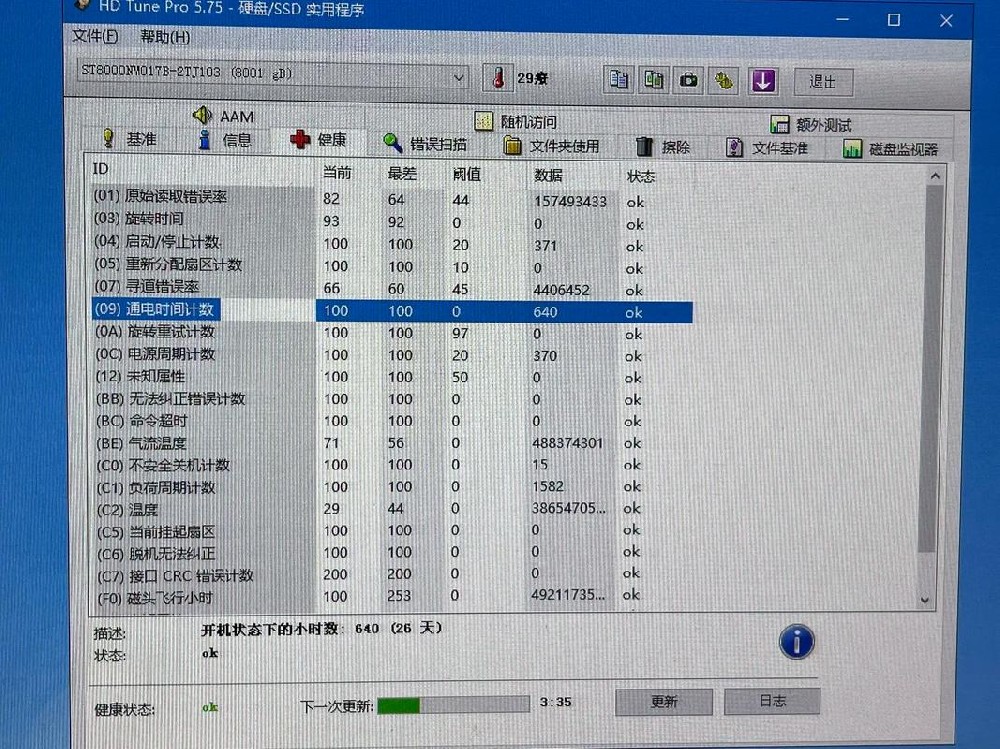Click the camera save screenshot icon

(688, 80)
